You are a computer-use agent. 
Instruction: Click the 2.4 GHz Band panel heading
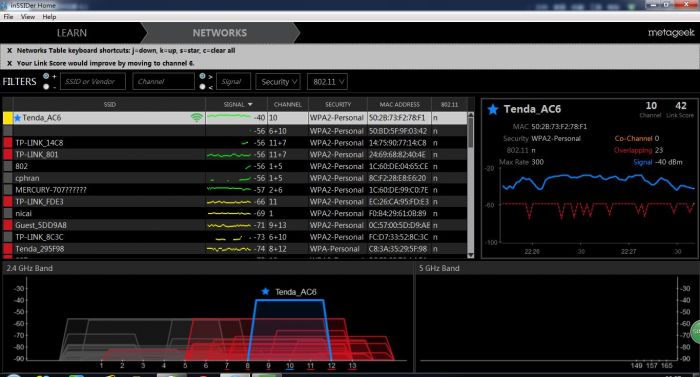coord(29,268)
